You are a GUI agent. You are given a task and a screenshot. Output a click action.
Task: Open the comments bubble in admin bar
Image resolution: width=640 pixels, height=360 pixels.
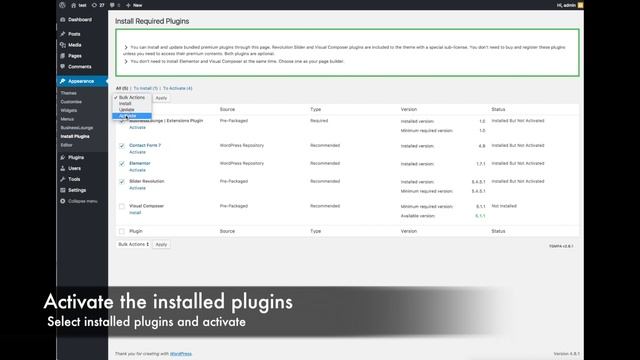(115, 5)
